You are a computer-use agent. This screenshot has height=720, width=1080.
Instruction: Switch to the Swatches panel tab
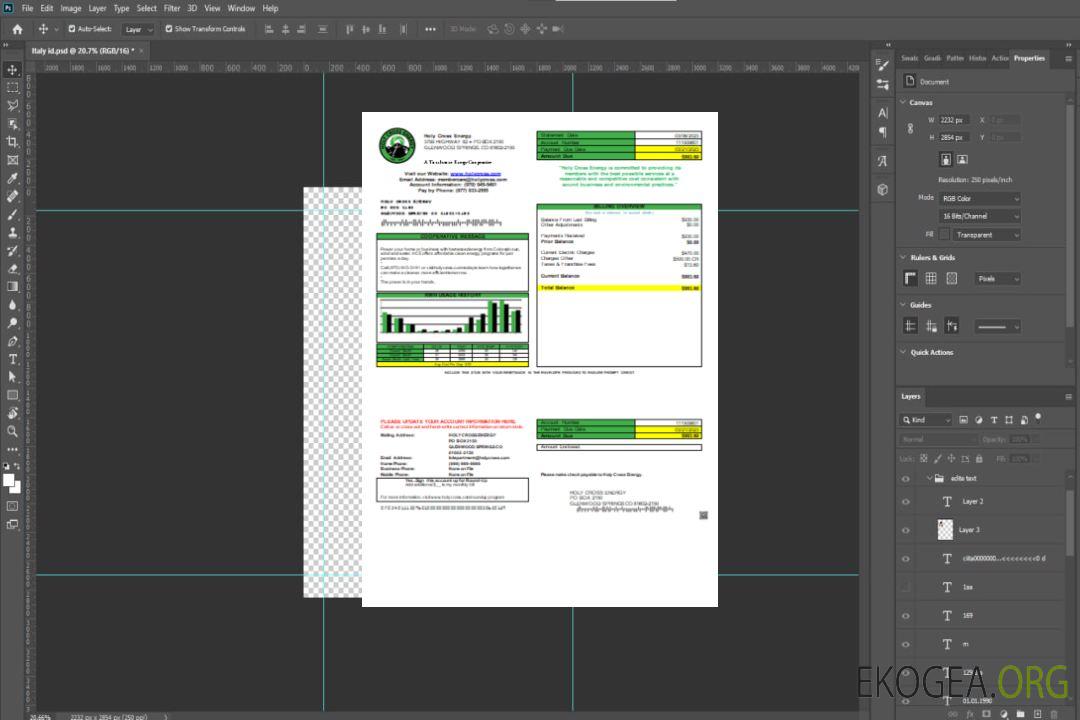pyautogui.click(x=909, y=58)
